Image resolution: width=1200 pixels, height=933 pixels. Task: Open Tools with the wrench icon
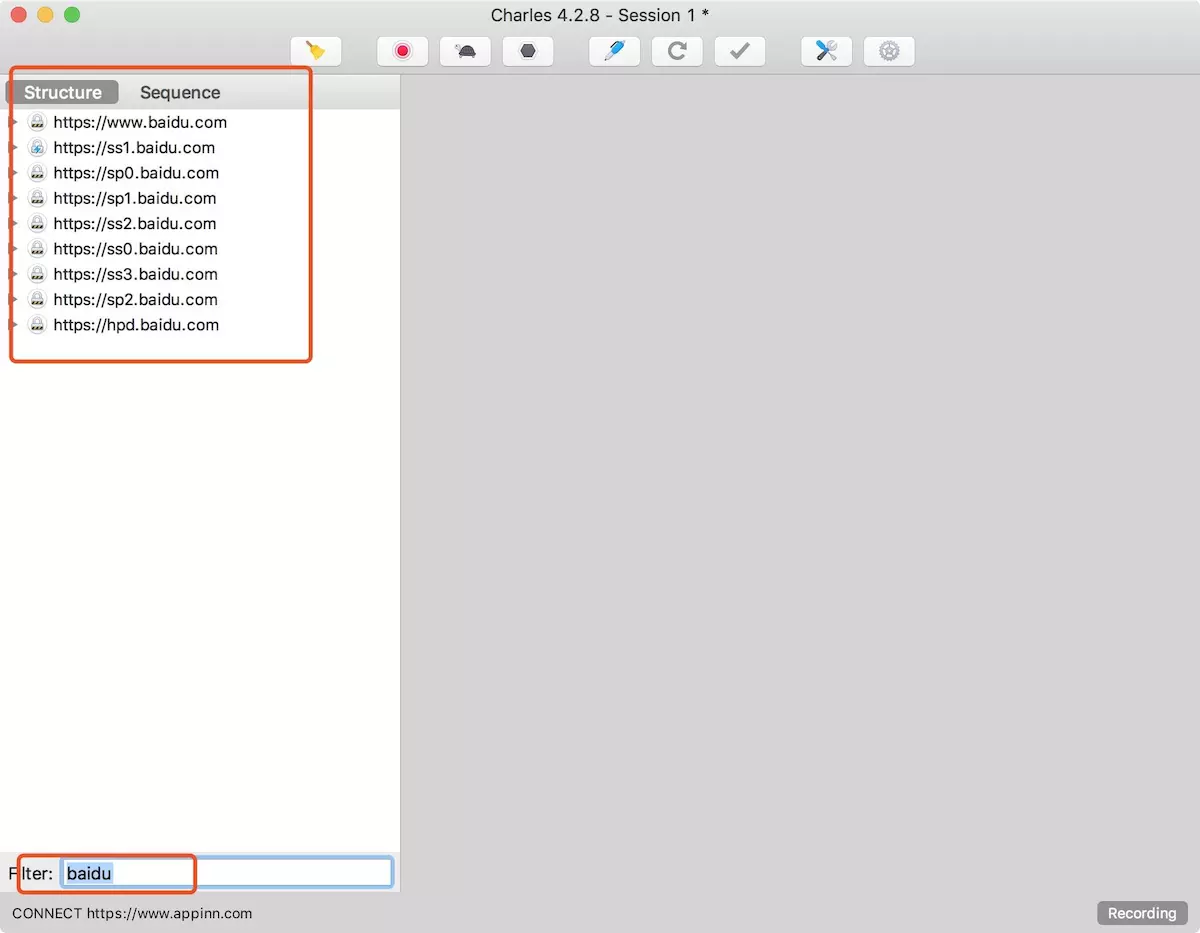point(827,51)
